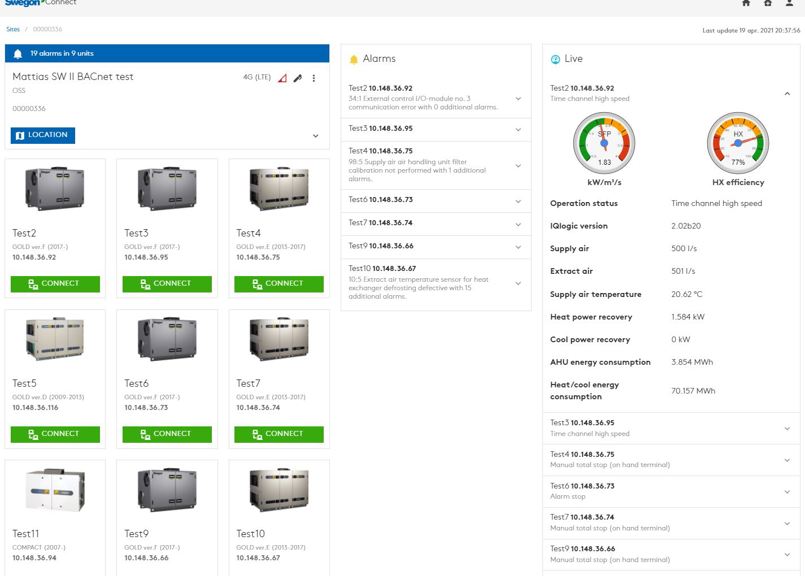Click the Test10 unit image
805x576 pixels.
[x=279, y=489]
